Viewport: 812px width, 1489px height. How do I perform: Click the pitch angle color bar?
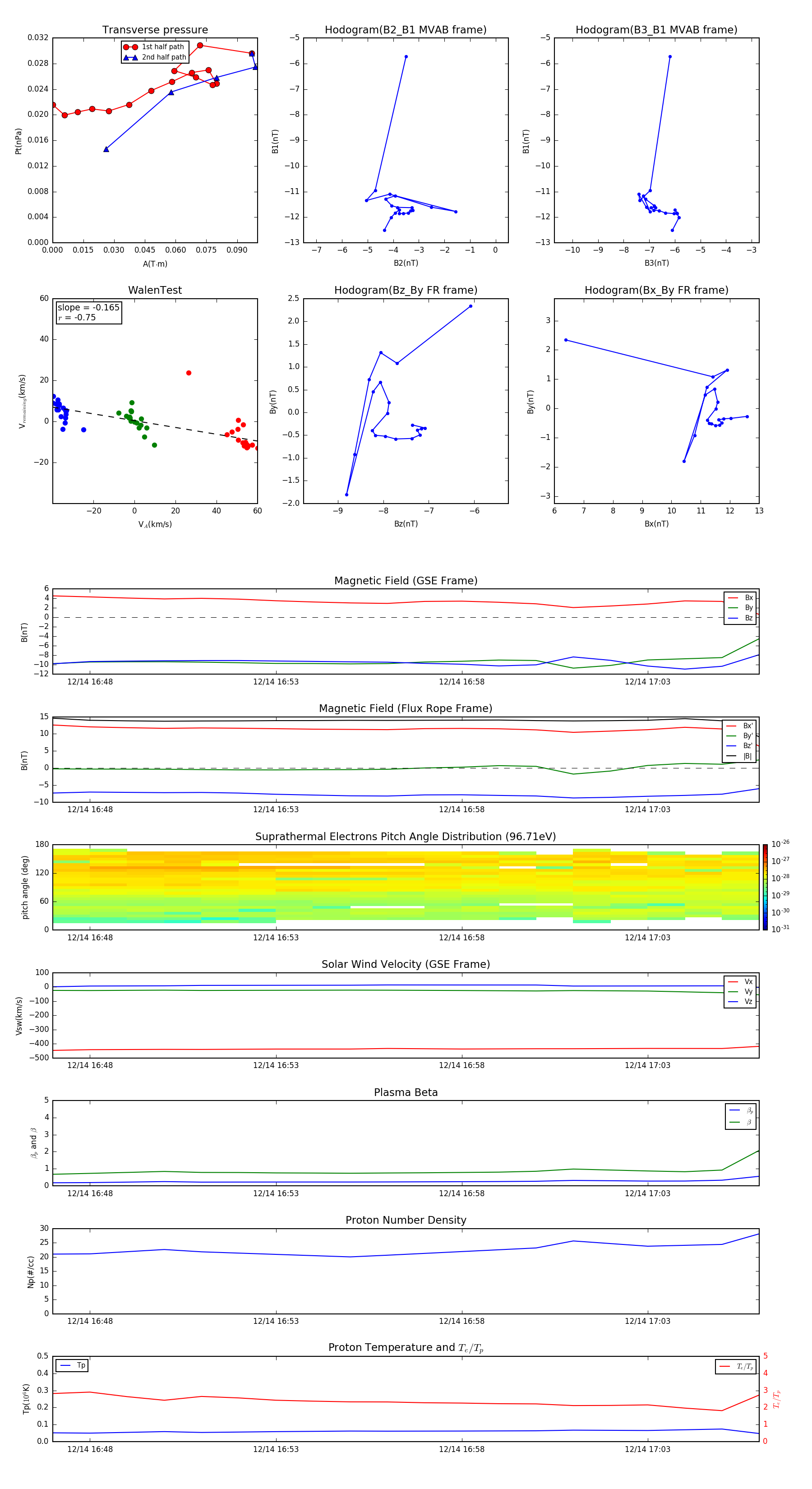(765, 887)
